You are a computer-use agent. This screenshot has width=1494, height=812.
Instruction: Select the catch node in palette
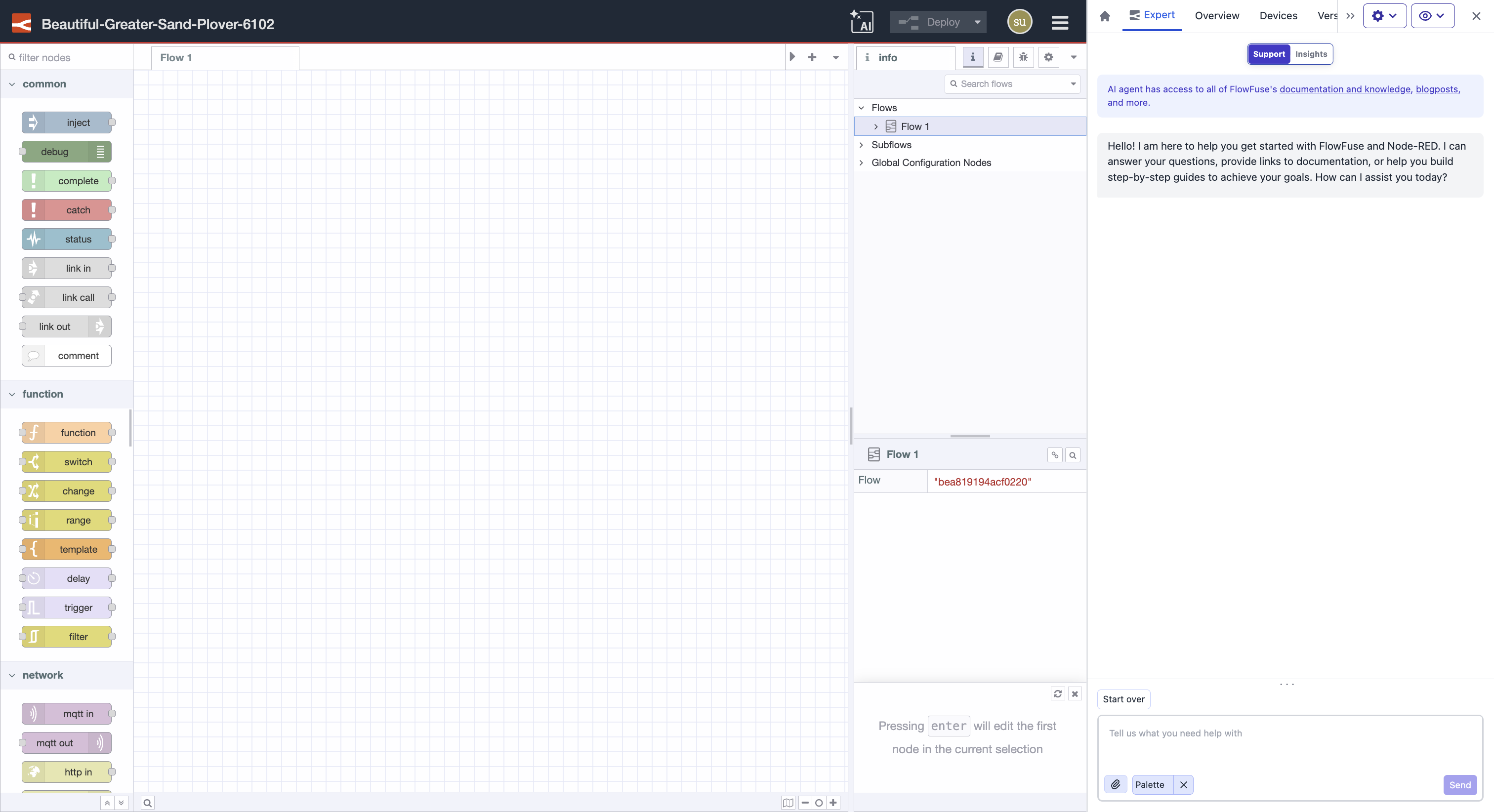point(67,210)
